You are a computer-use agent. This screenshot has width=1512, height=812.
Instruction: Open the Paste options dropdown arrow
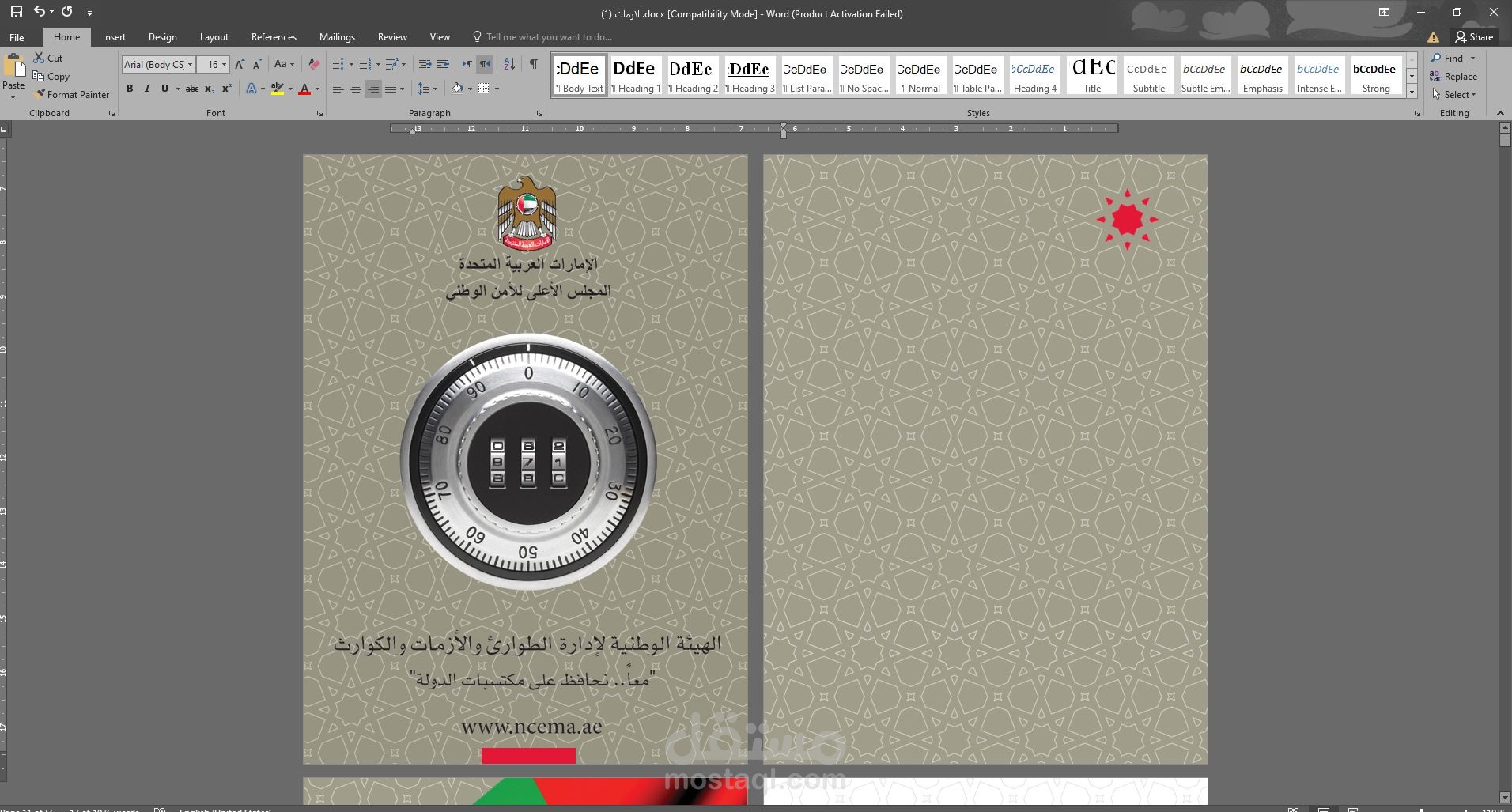click(13, 97)
